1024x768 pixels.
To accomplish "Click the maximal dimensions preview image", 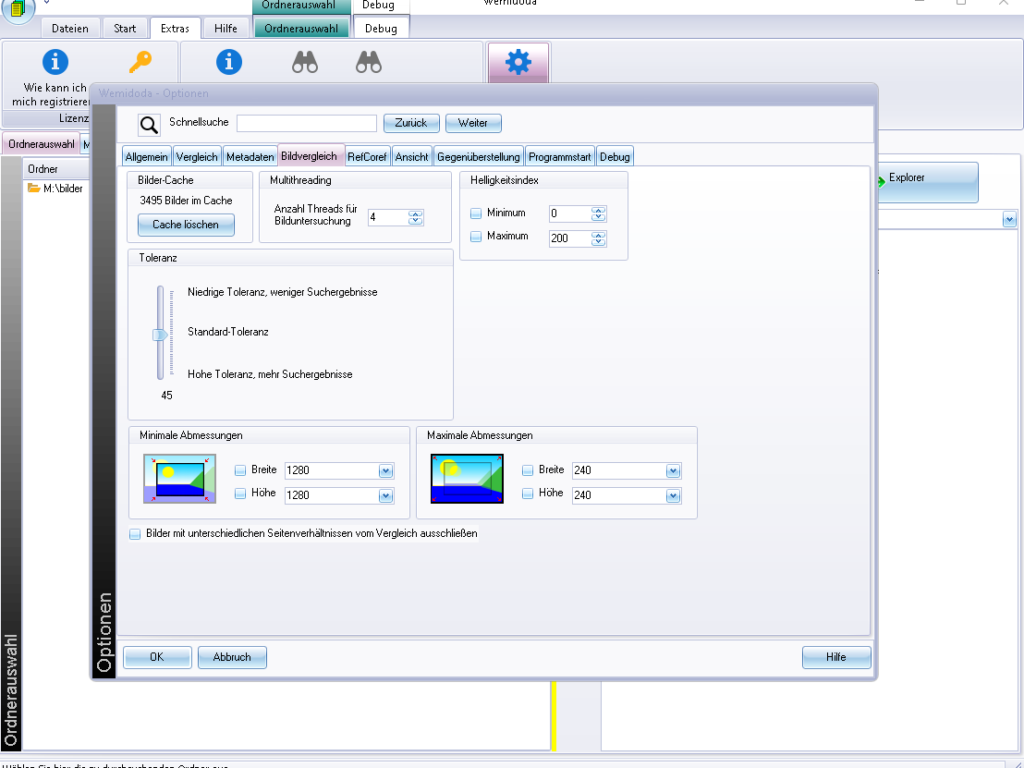I will click(467, 479).
